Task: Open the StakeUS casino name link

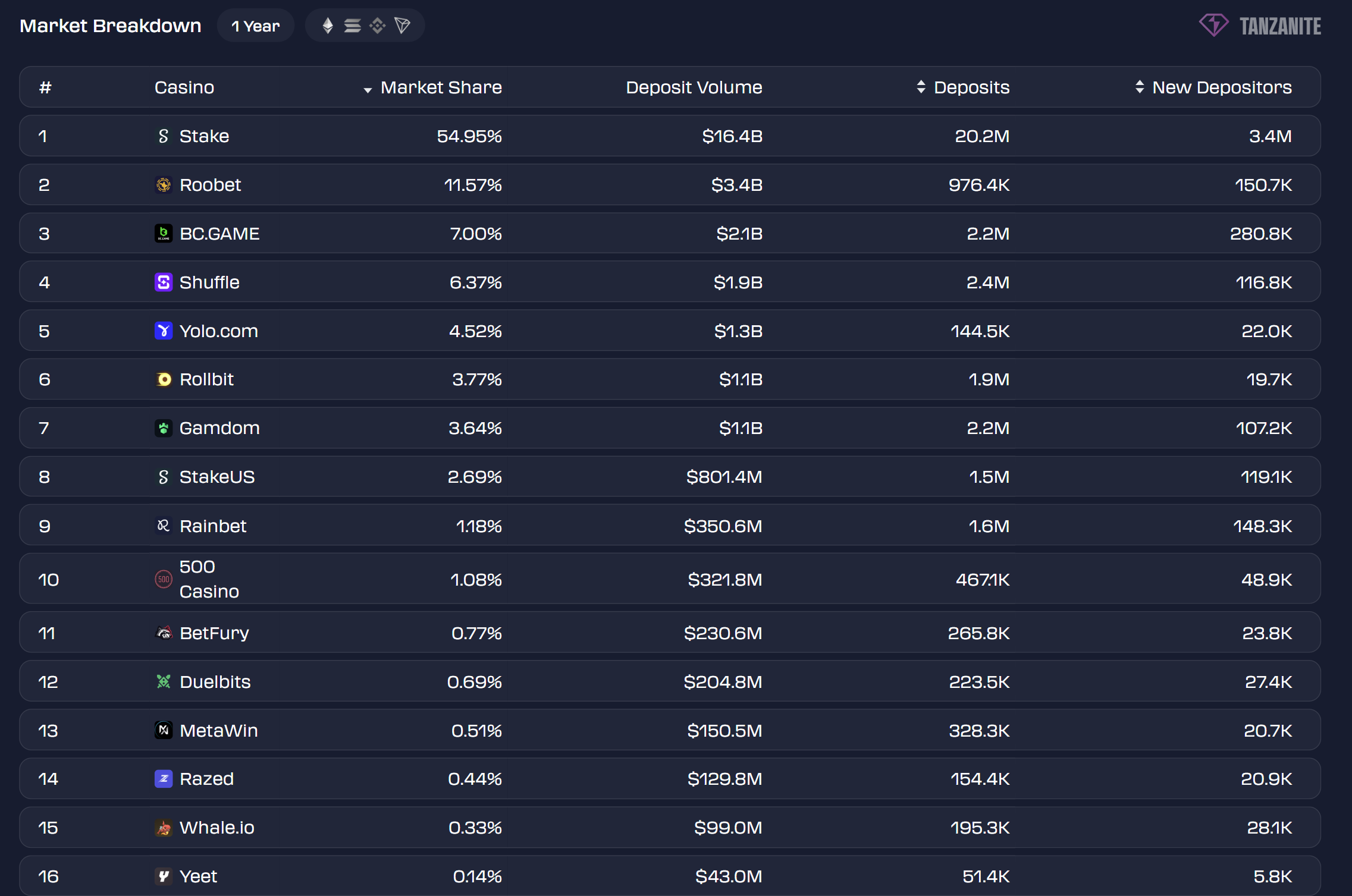Action: tap(217, 477)
